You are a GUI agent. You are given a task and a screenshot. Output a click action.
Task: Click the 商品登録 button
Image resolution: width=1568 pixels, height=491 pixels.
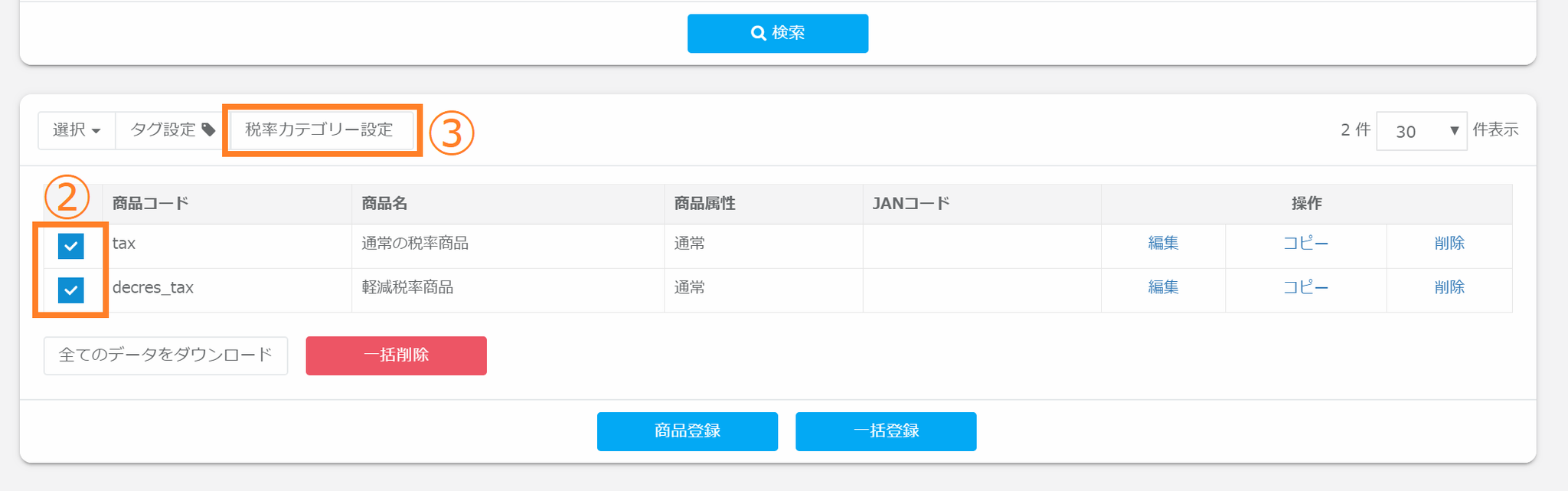pyautogui.click(x=687, y=431)
